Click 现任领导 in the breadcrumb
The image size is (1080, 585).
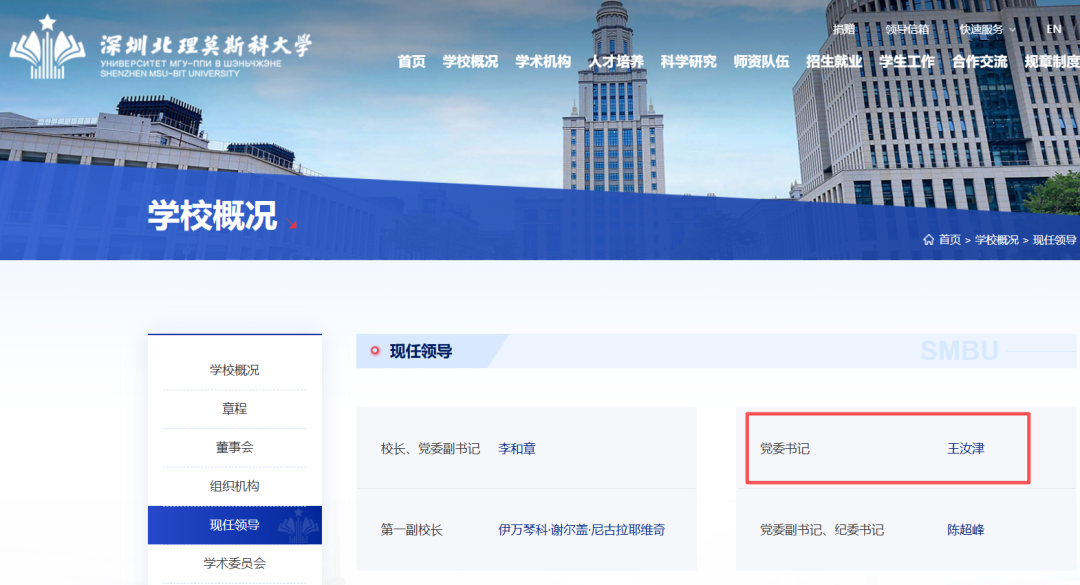point(1055,240)
